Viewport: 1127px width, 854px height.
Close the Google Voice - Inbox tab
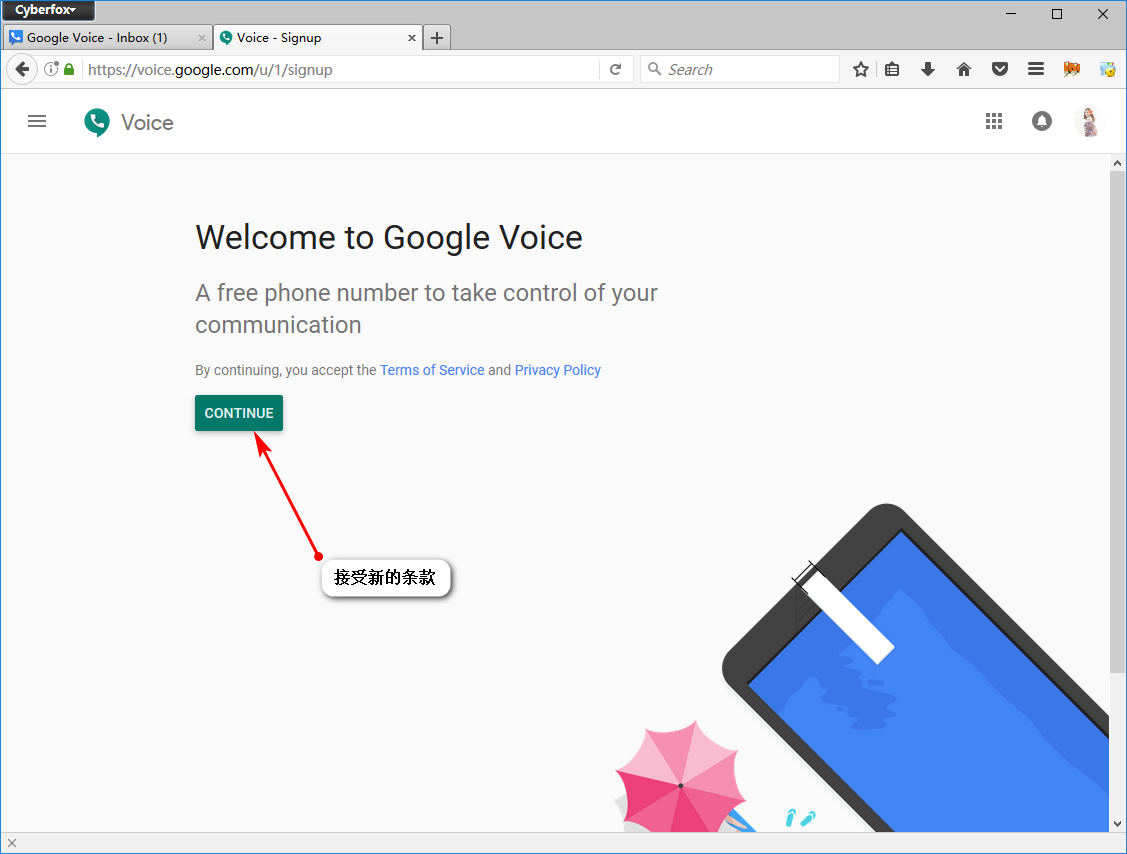[201, 38]
